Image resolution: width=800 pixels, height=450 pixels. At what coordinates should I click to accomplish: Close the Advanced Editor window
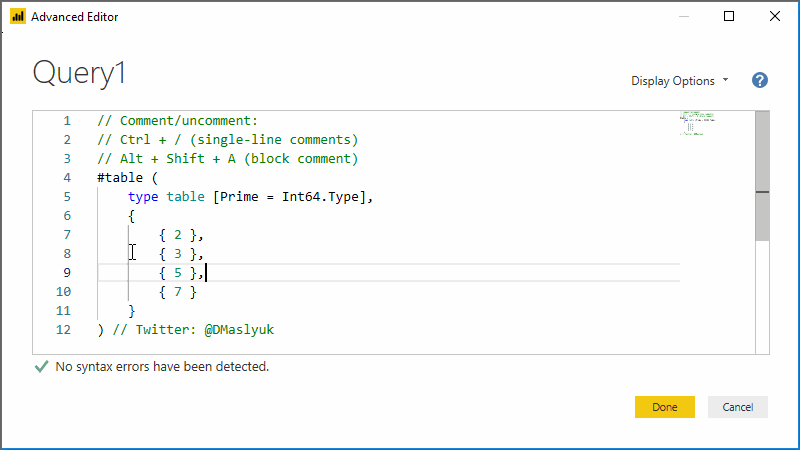click(774, 16)
